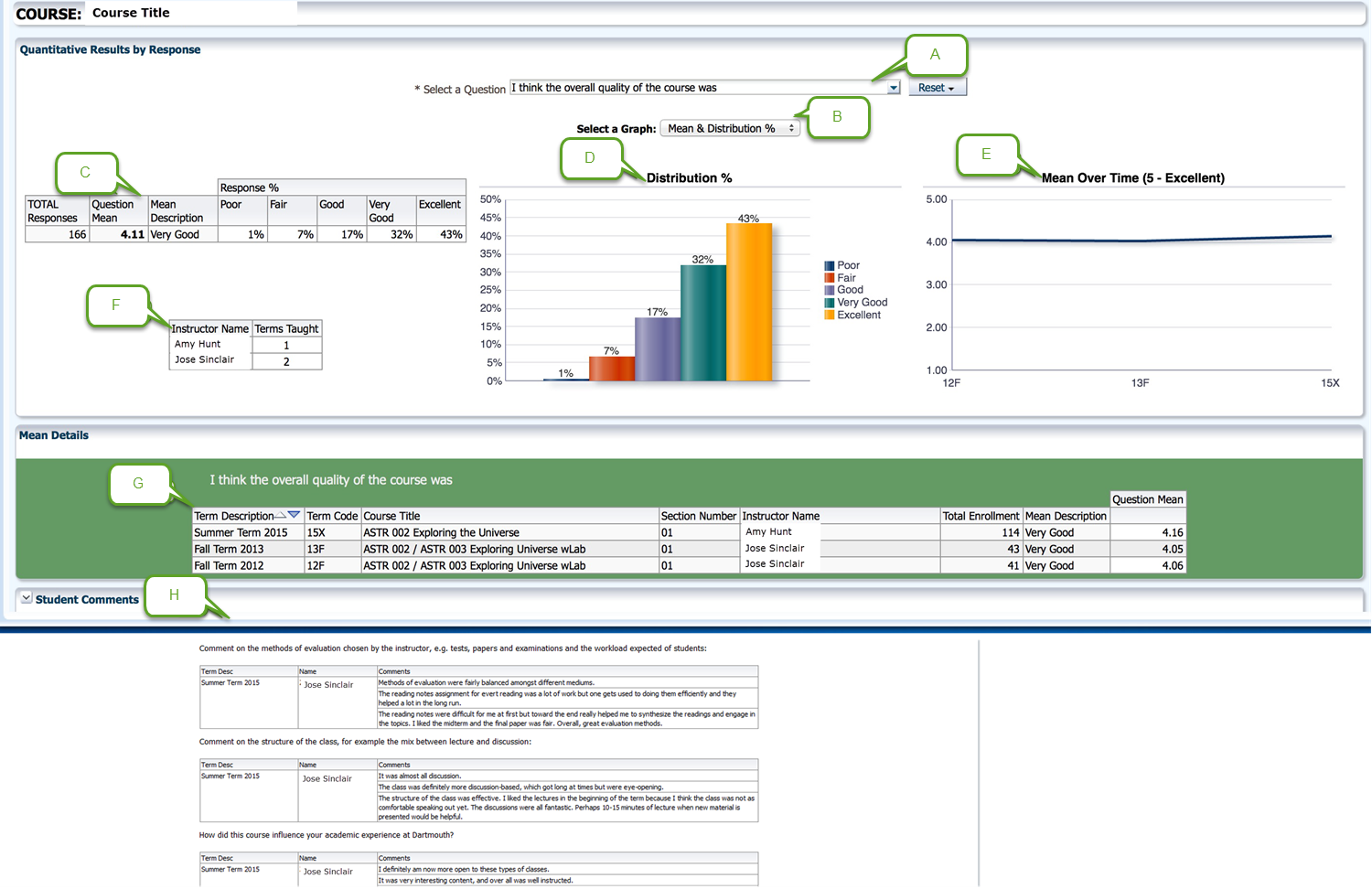Open the Select a Question dropdown arrow

(x=893, y=88)
